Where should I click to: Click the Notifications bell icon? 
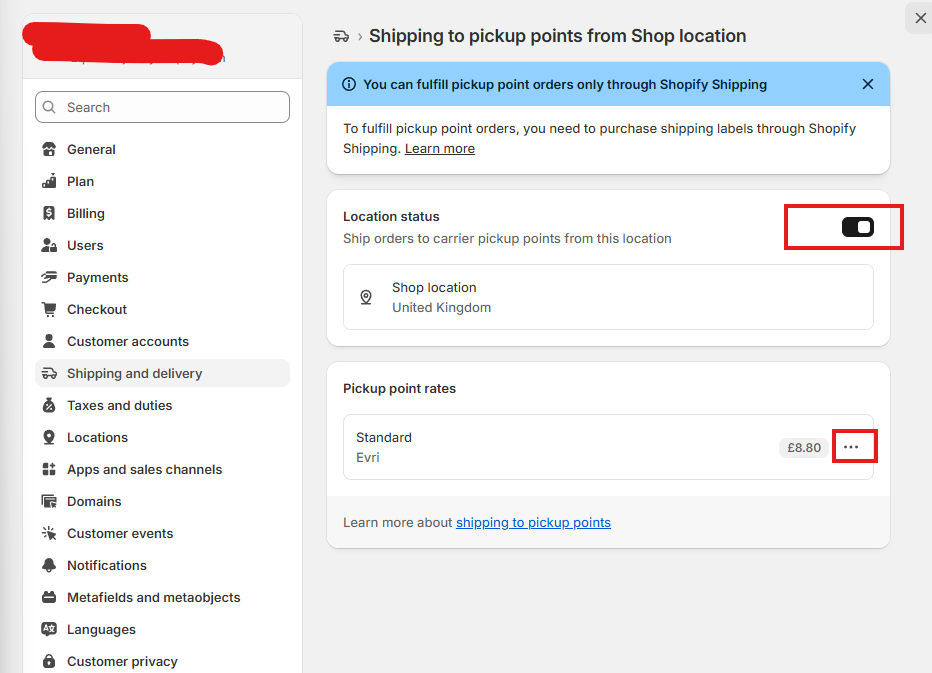tap(49, 565)
